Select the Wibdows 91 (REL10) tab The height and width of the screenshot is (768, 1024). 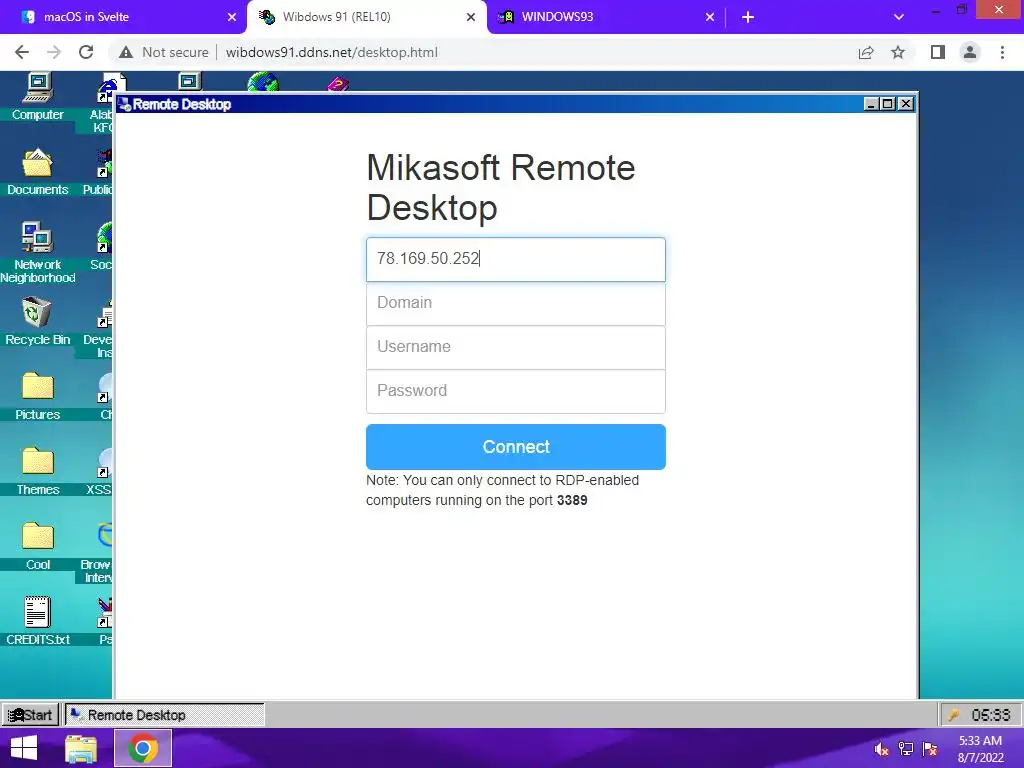366,17
